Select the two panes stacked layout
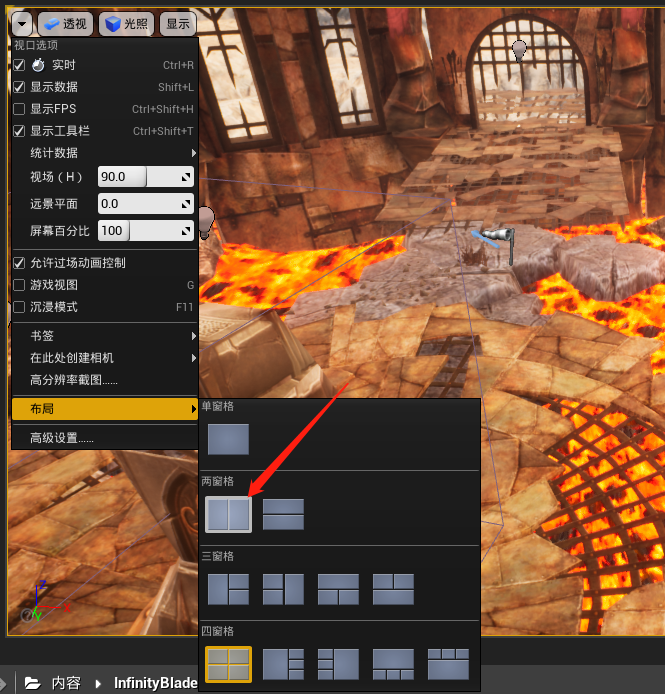Screen dimensions: 665x694 click(x=283, y=514)
